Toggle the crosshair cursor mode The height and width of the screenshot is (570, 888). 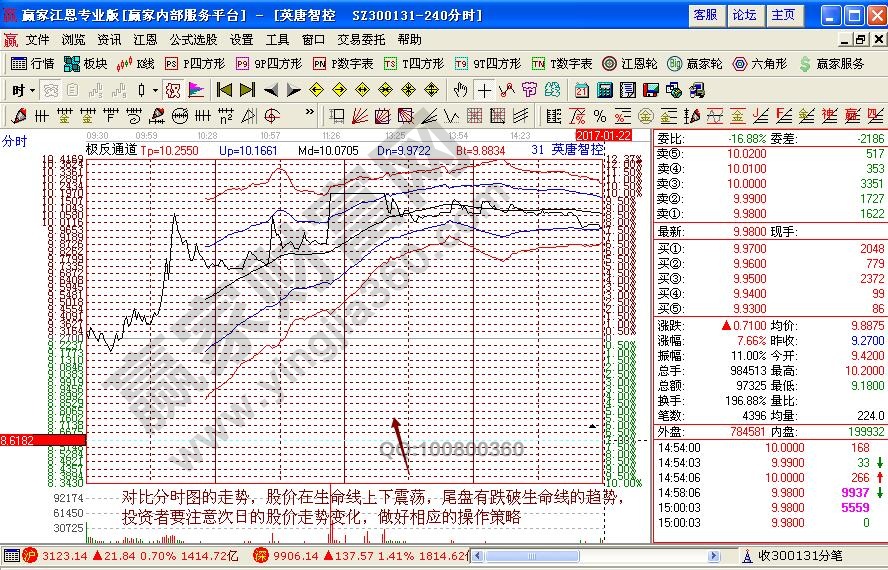click(x=484, y=89)
